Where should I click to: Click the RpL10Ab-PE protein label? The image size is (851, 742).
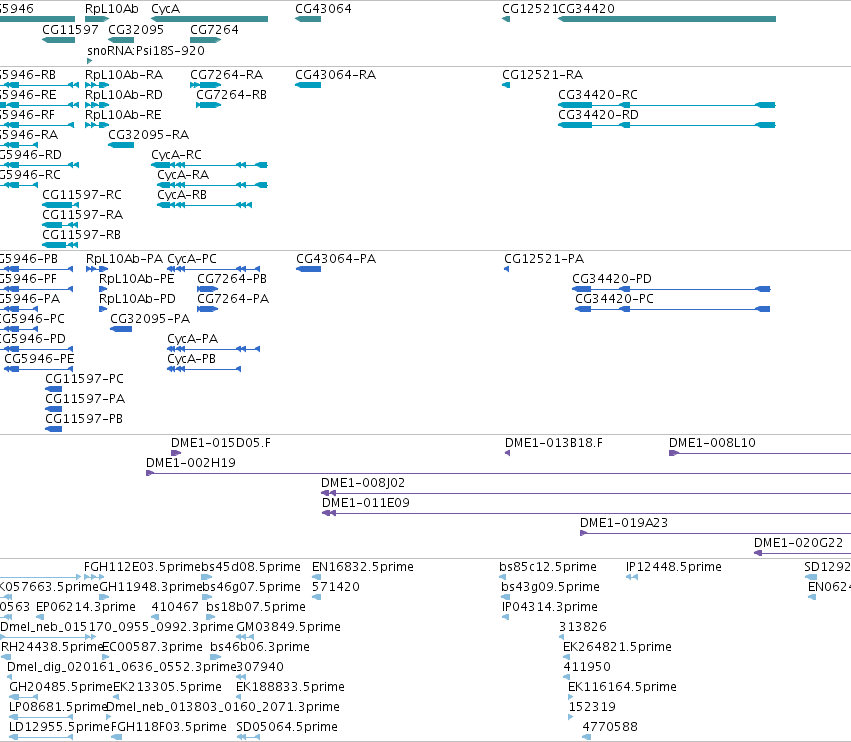point(137,278)
